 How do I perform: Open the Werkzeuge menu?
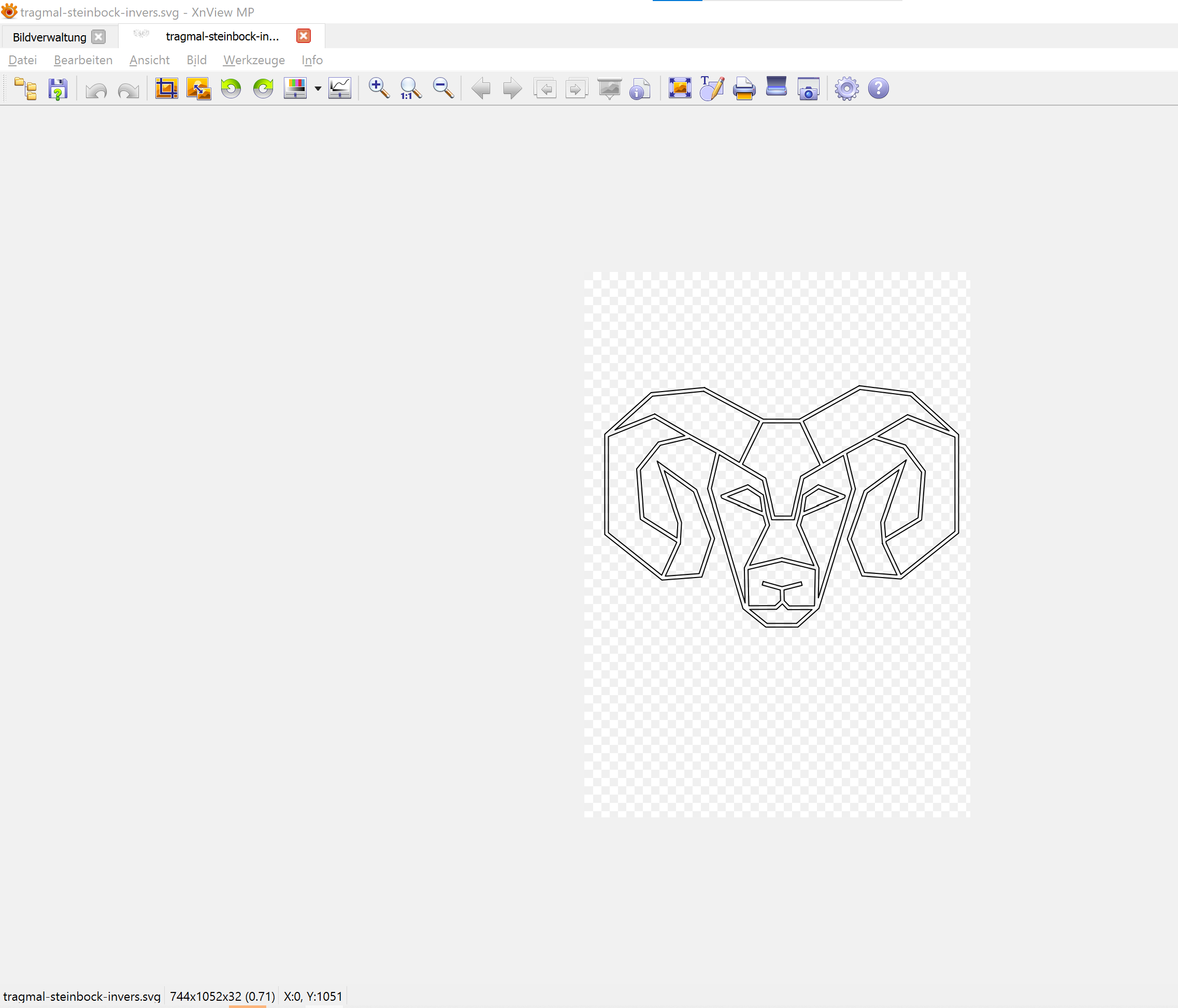pyautogui.click(x=253, y=60)
